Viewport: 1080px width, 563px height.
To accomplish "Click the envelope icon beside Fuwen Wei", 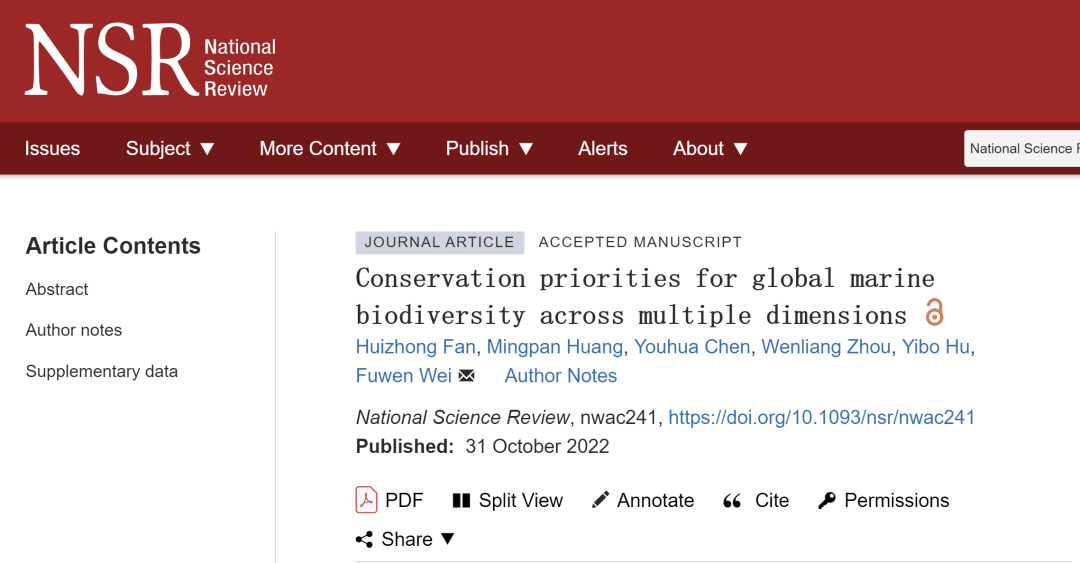I will pos(467,376).
